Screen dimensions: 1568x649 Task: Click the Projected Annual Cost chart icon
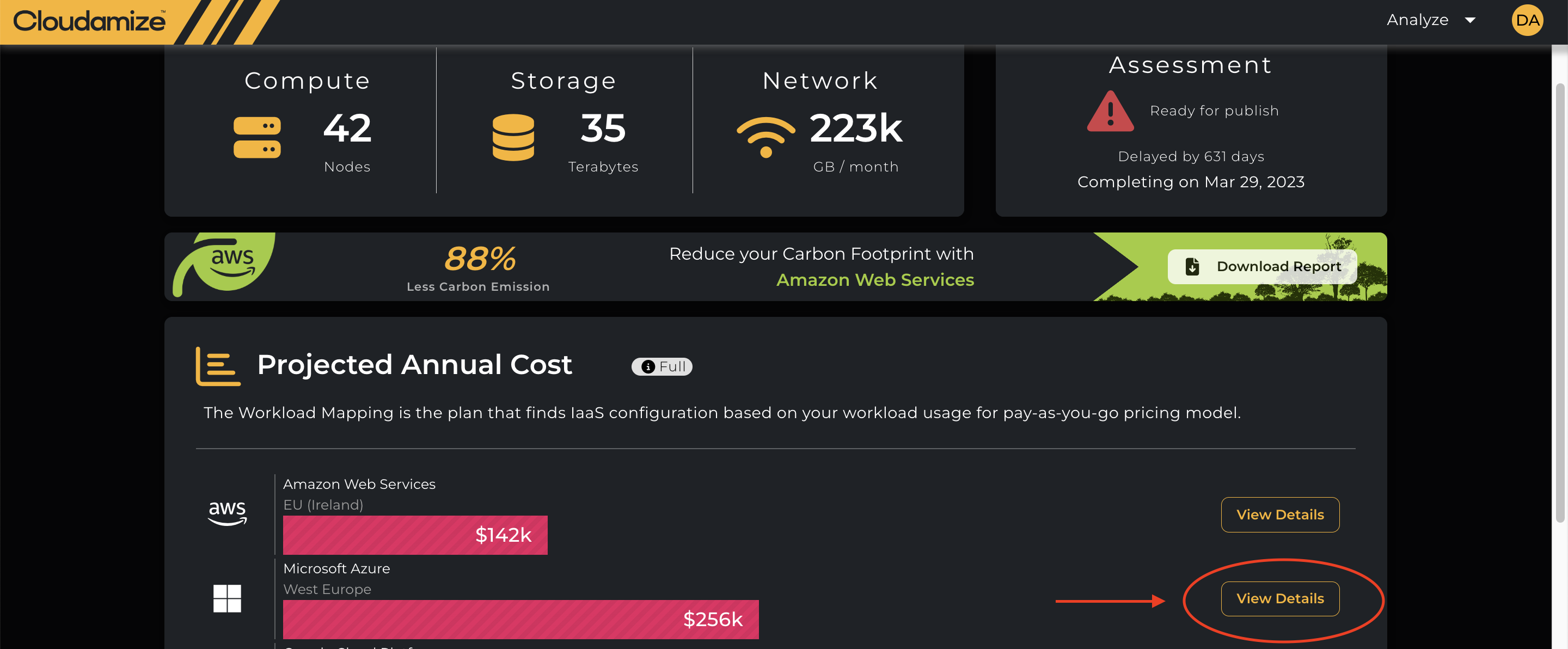[217, 366]
